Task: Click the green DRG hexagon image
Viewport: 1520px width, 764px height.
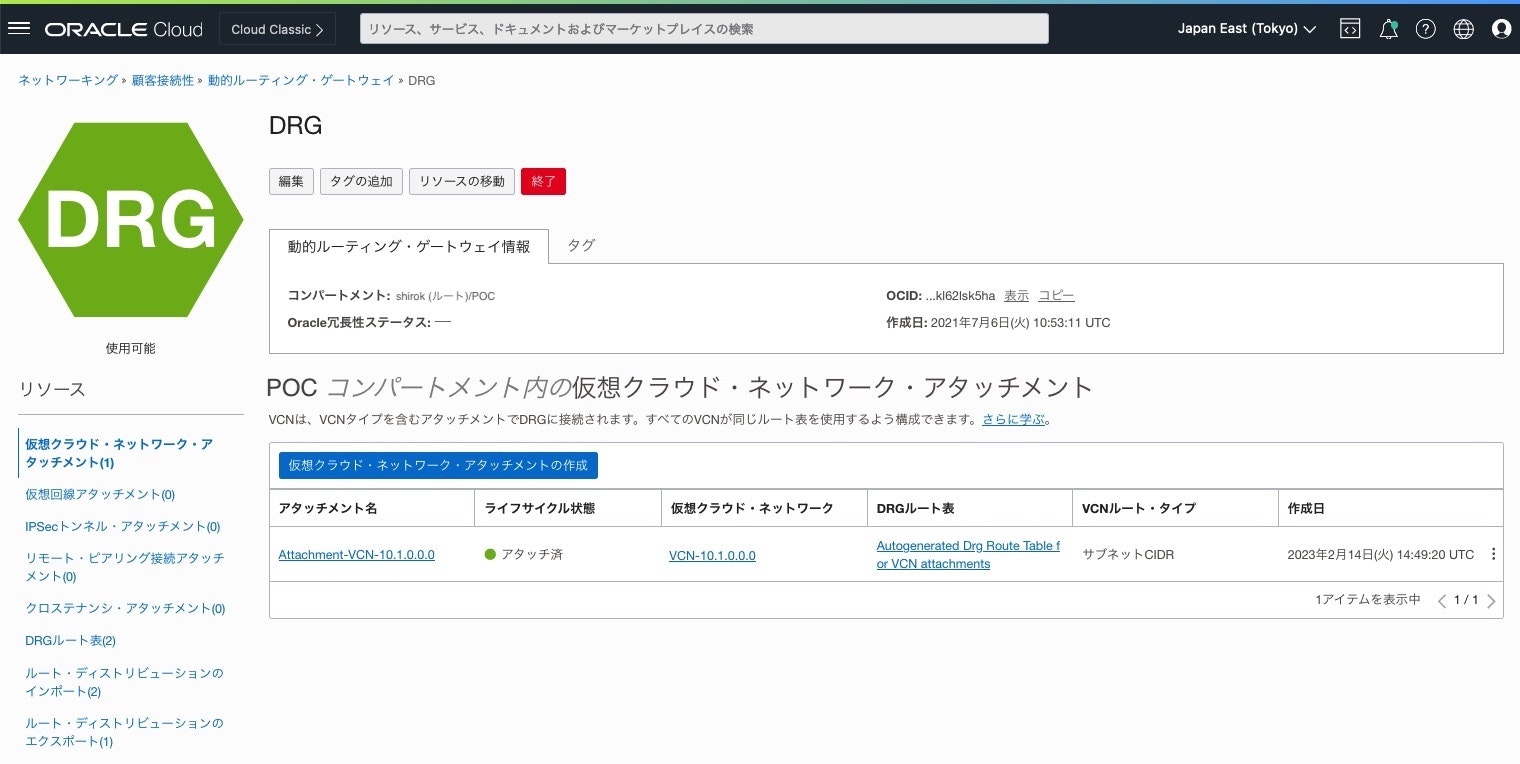Action: tap(131, 219)
